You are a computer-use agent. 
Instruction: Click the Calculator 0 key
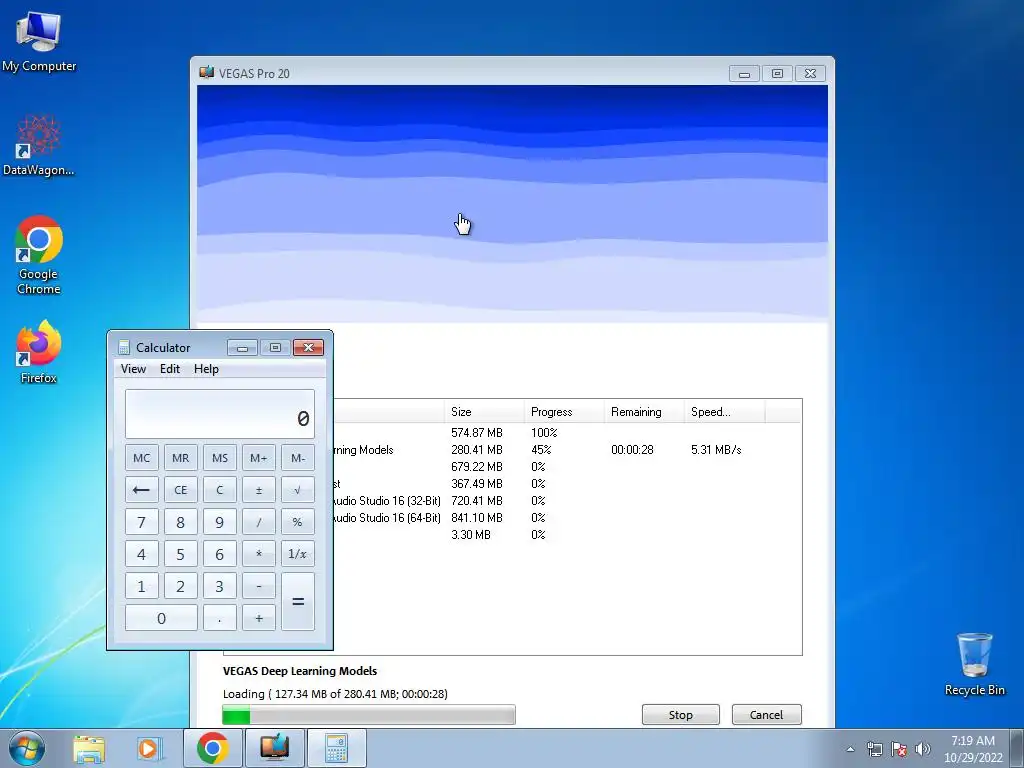(161, 618)
